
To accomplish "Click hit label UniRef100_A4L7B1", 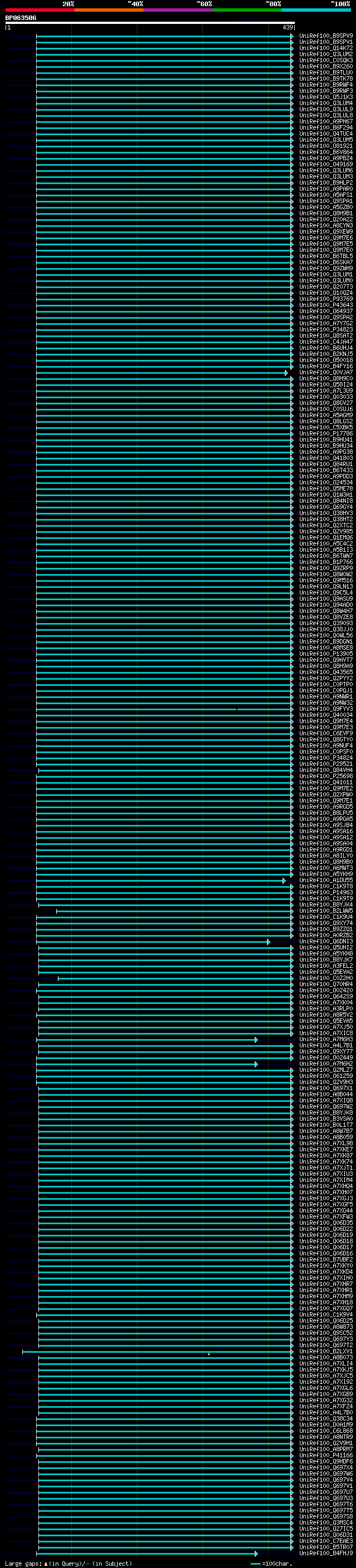I will click(326, 1046).
